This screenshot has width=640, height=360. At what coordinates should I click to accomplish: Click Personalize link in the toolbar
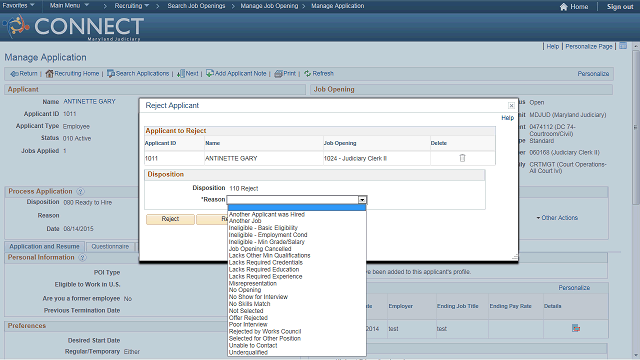(593, 74)
